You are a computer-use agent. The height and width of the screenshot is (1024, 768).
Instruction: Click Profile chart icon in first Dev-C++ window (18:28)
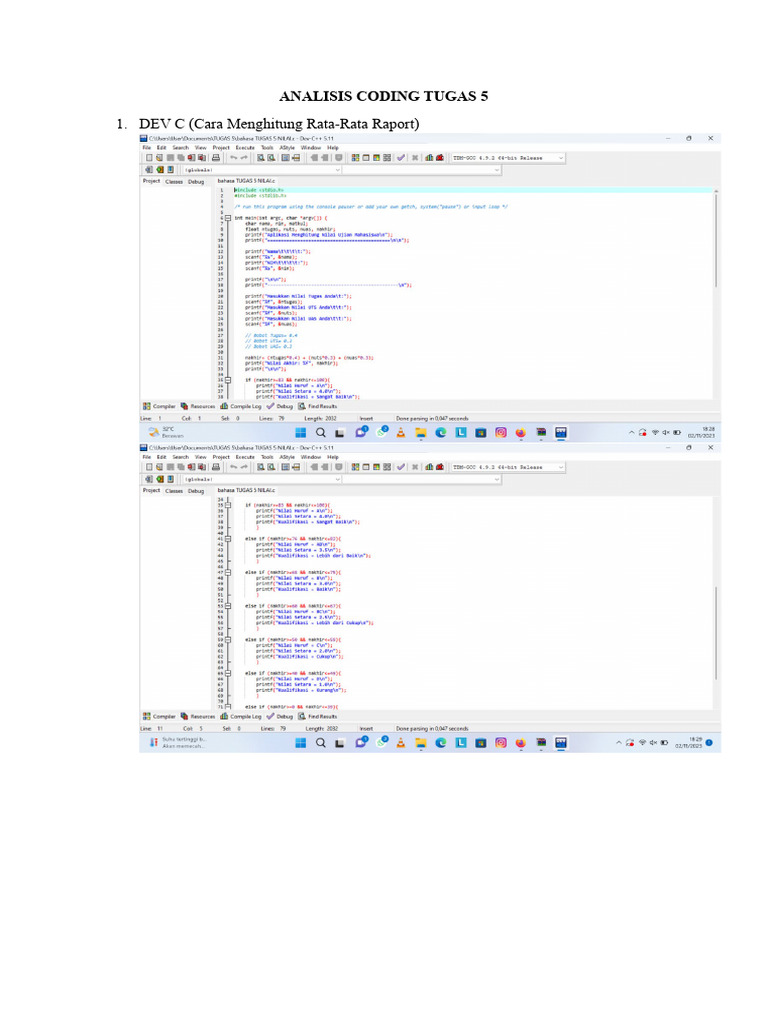click(429, 157)
